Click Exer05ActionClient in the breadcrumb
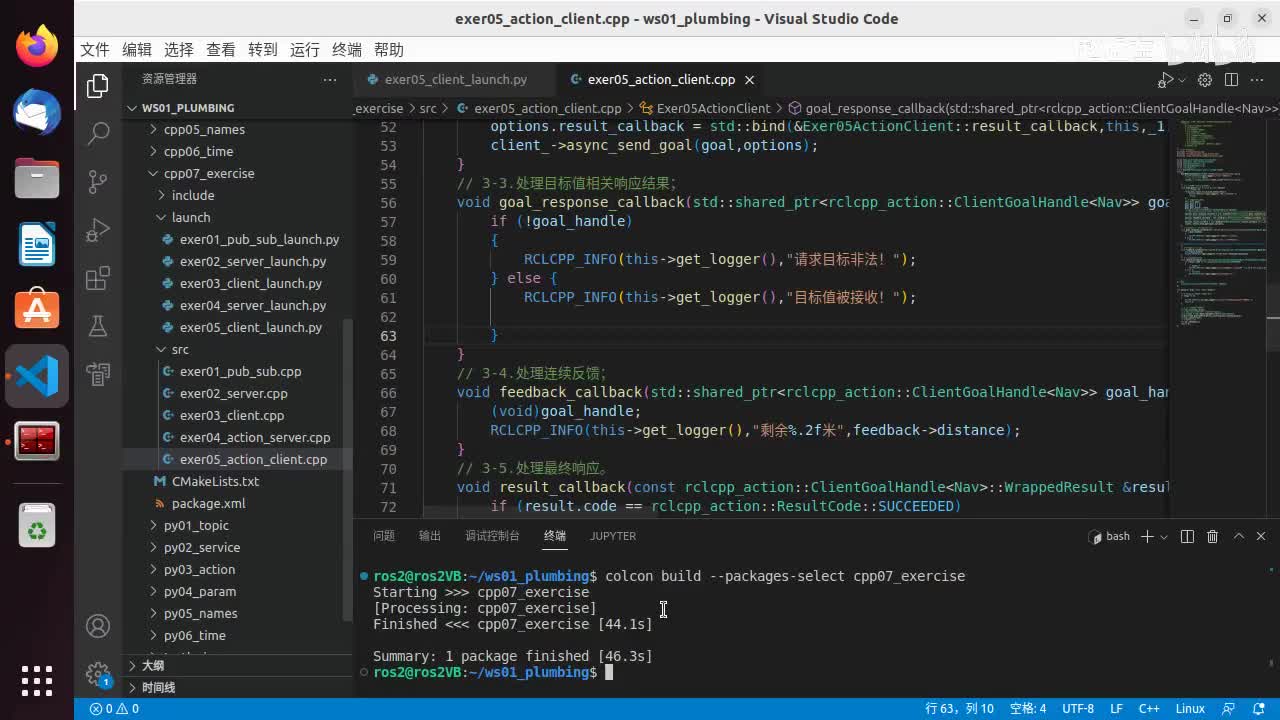1280x720 pixels. click(713, 108)
